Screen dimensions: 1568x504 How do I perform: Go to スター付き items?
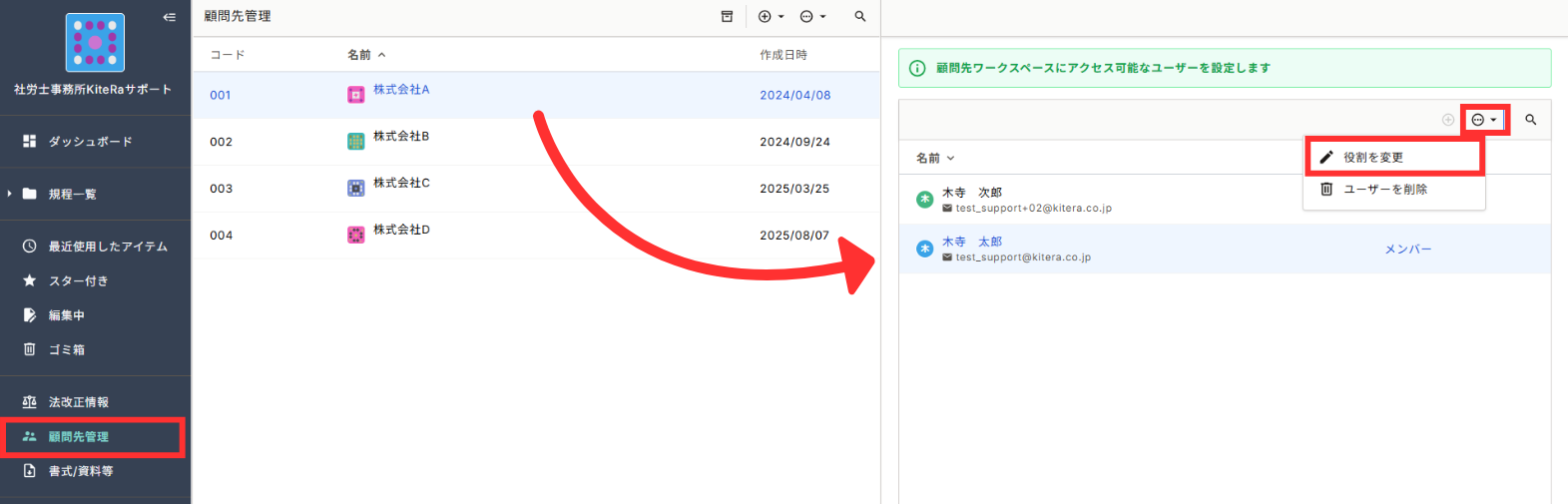78,281
